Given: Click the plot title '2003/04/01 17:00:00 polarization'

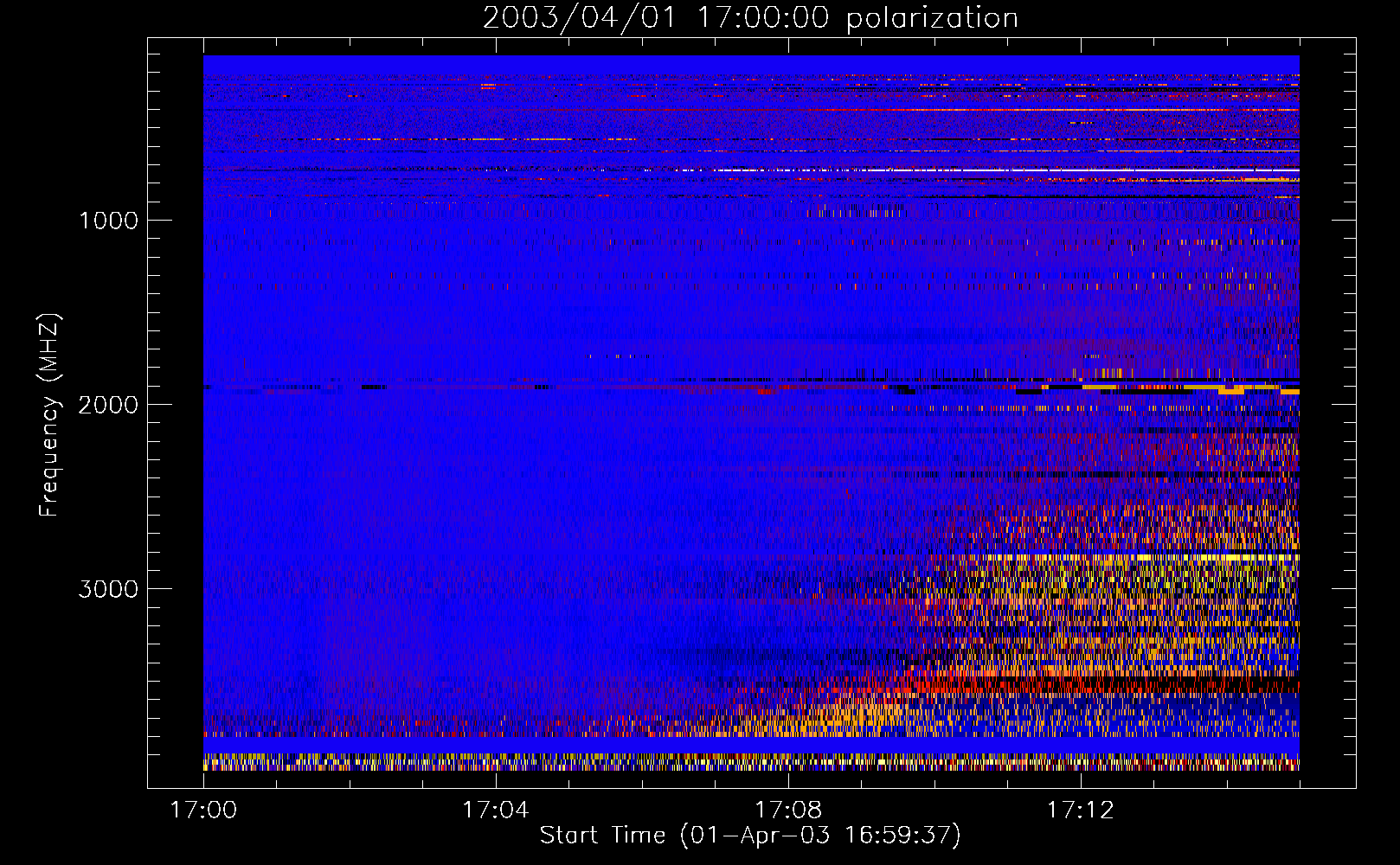Looking at the screenshot, I should pyautogui.click(x=750, y=18).
